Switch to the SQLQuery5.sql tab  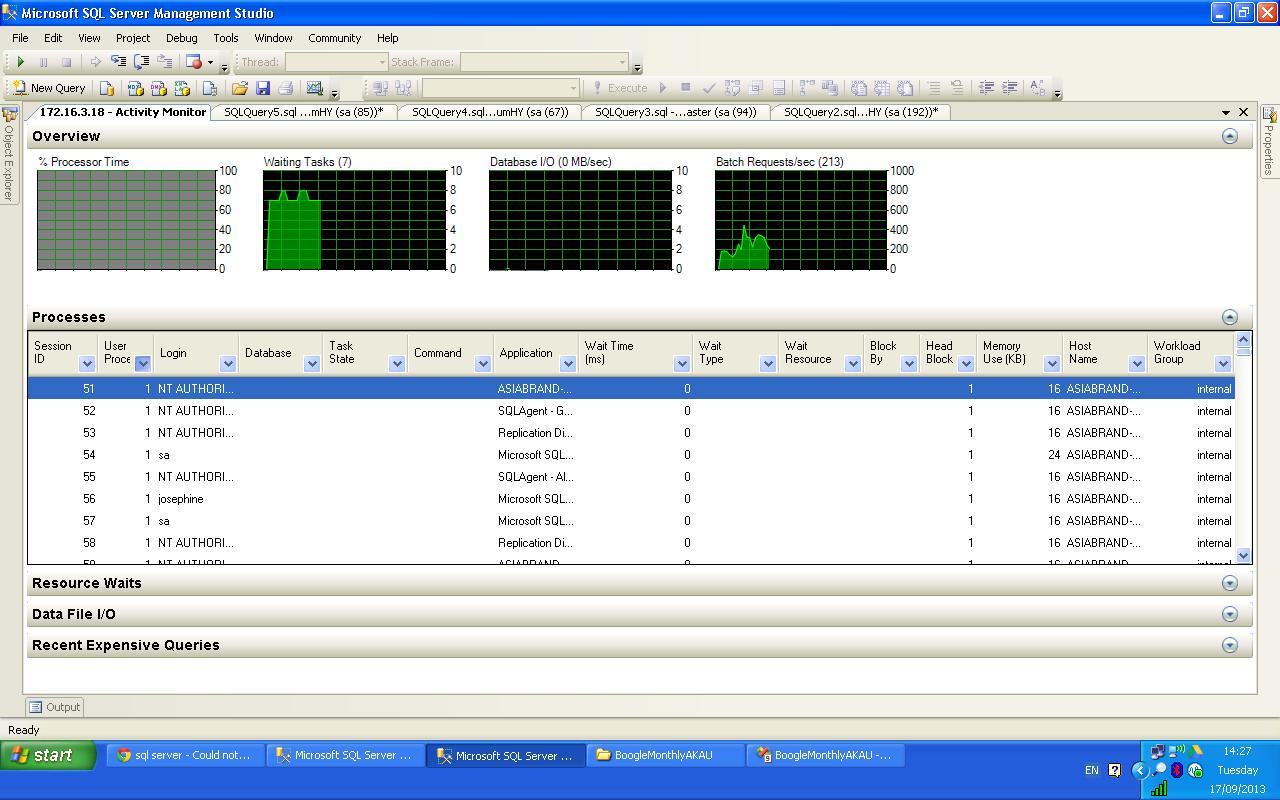click(x=304, y=112)
